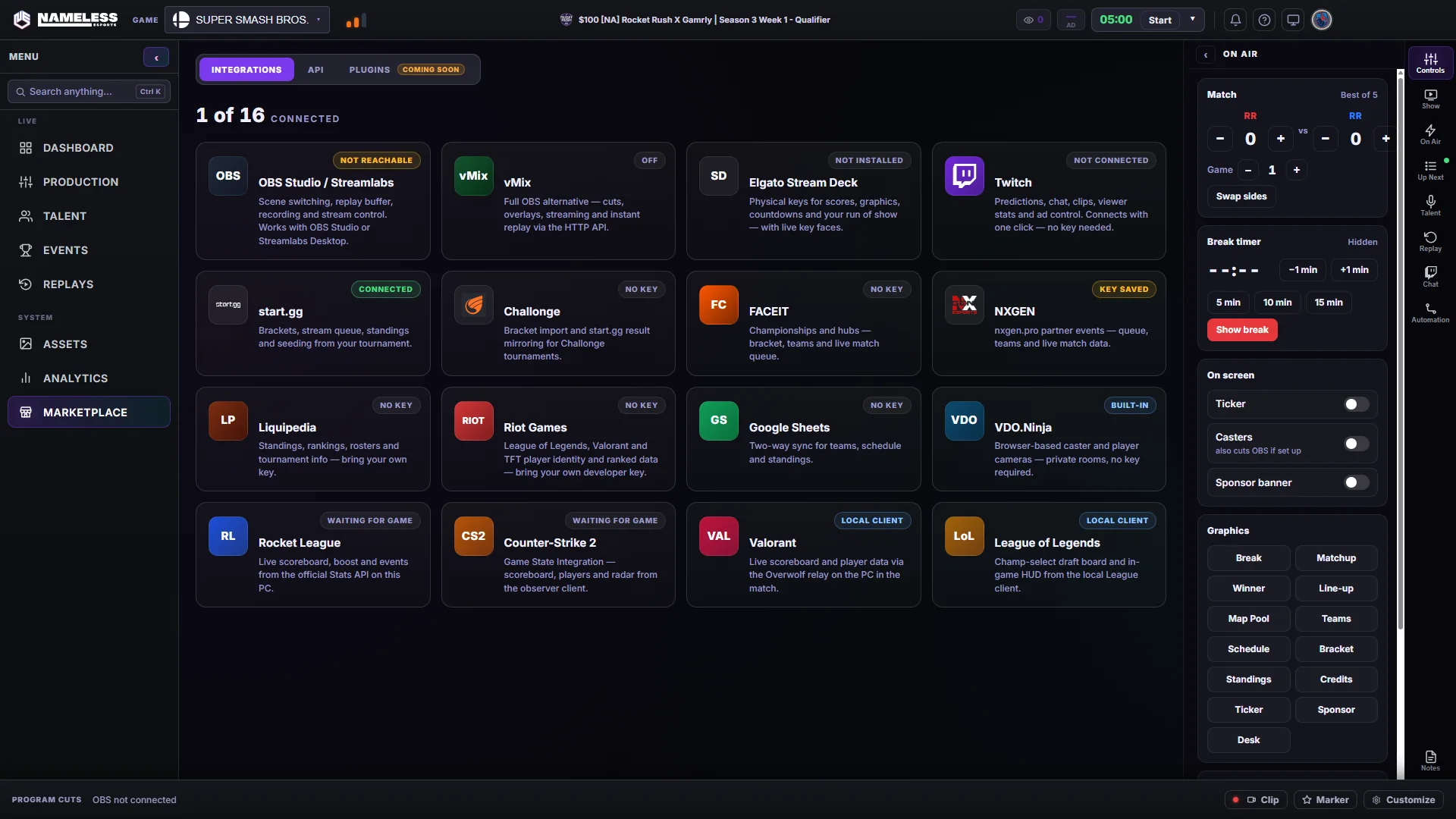
Task: Click the viewer count eye icon
Action: point(1033,20)
